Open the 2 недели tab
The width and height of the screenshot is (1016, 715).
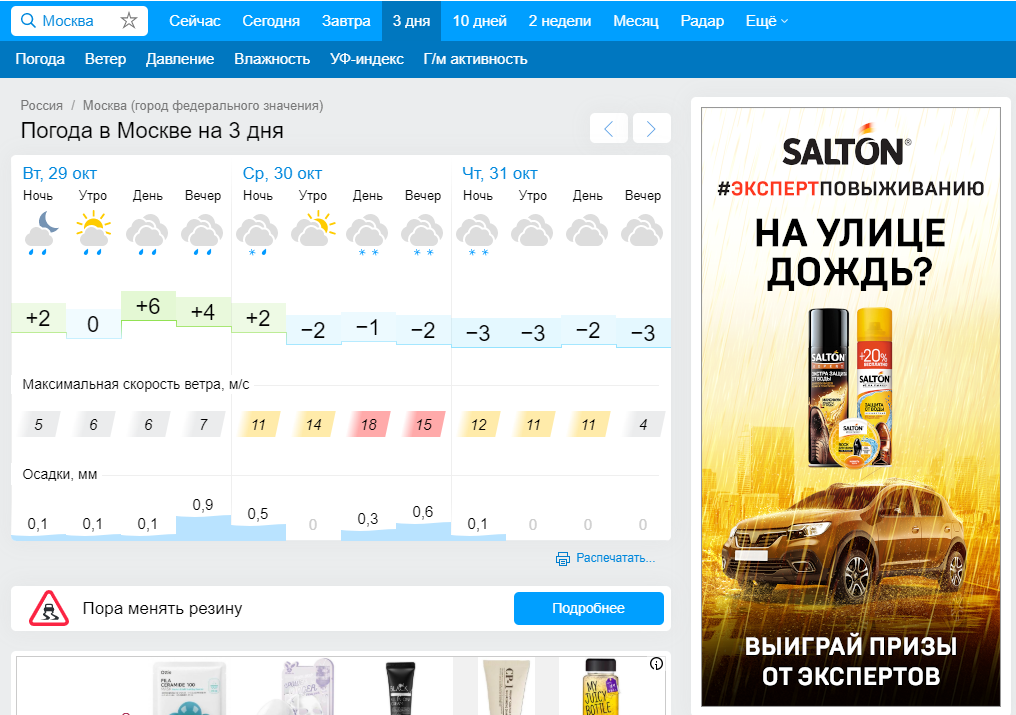(560, 21)
